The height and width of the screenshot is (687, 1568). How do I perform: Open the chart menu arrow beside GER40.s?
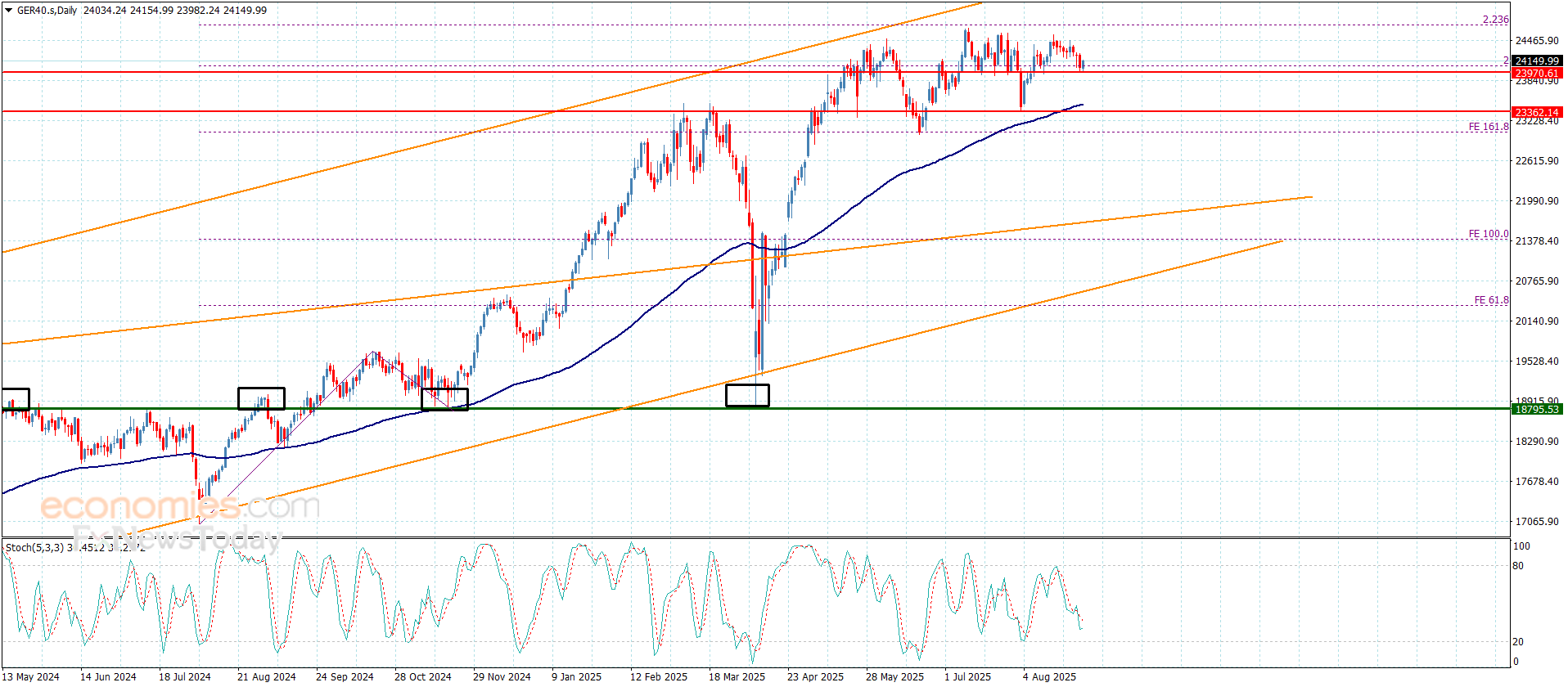coord(8,11)
